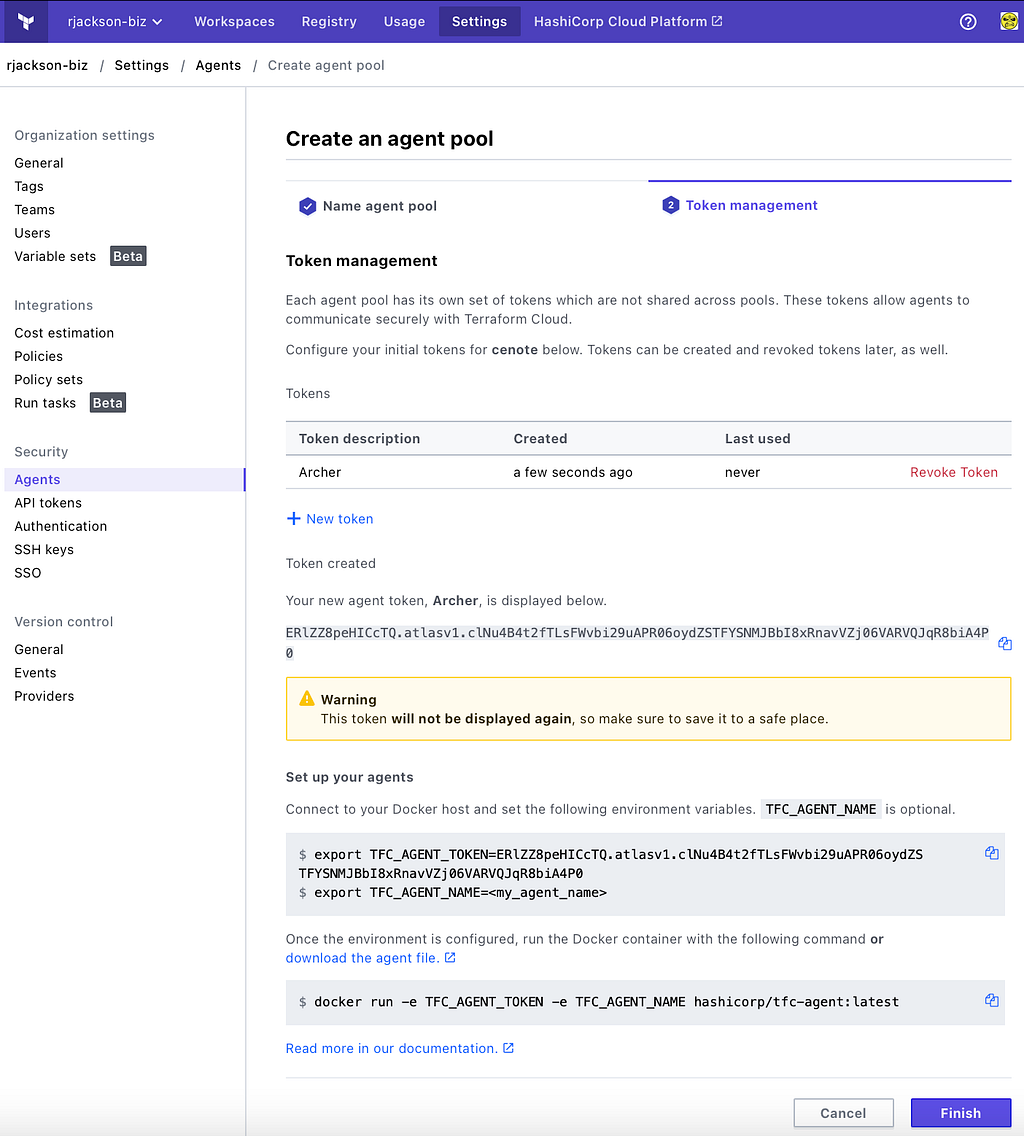Open API tokens settings
Screen dimensions: 1024x1136
click(x=48, y=503)
